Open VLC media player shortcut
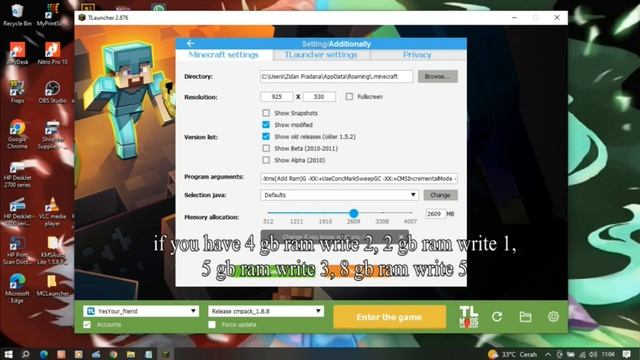 tap(52, 212)
